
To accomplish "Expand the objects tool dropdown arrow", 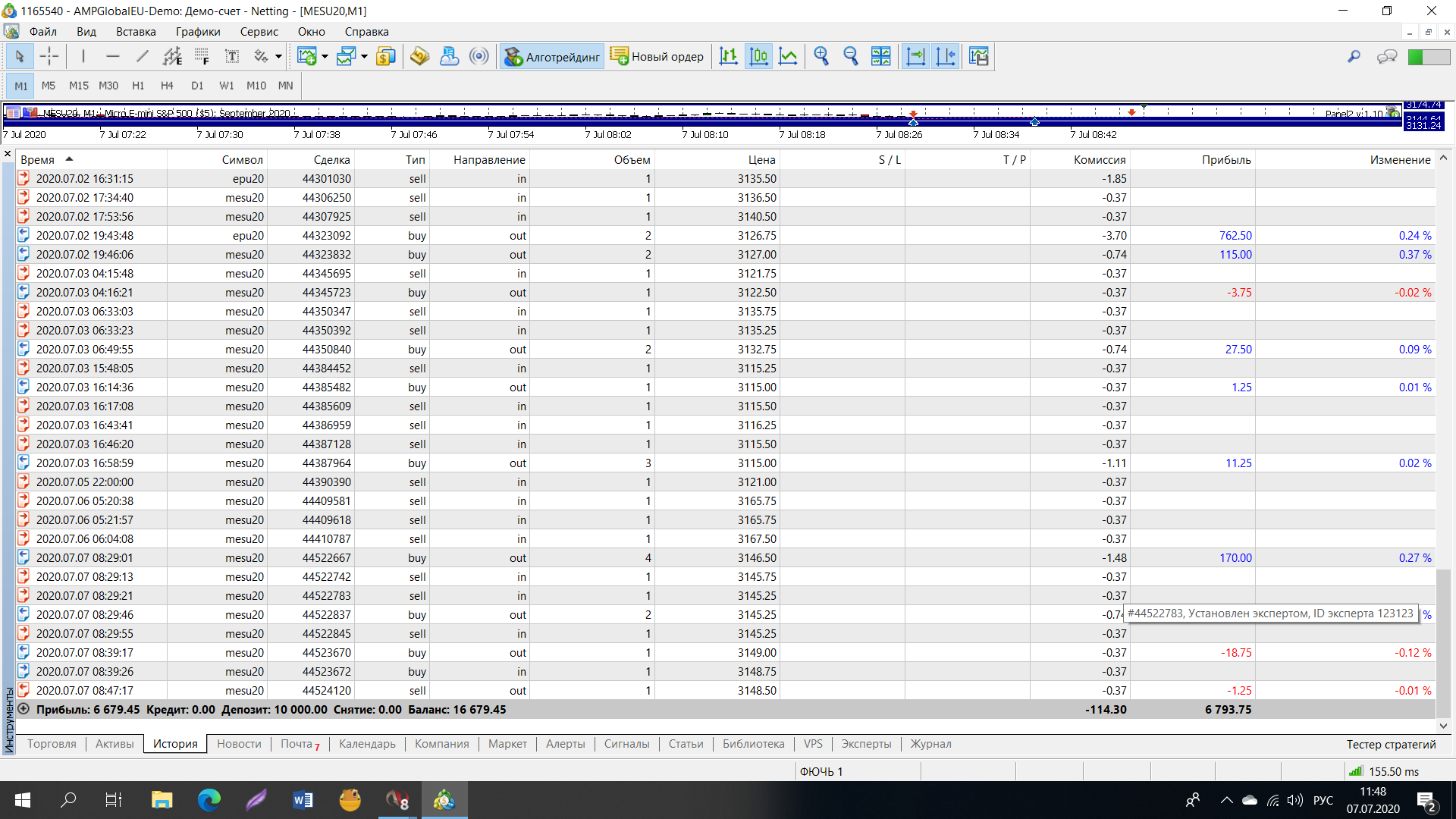I will pyautogui.click(x=278, y=57).
